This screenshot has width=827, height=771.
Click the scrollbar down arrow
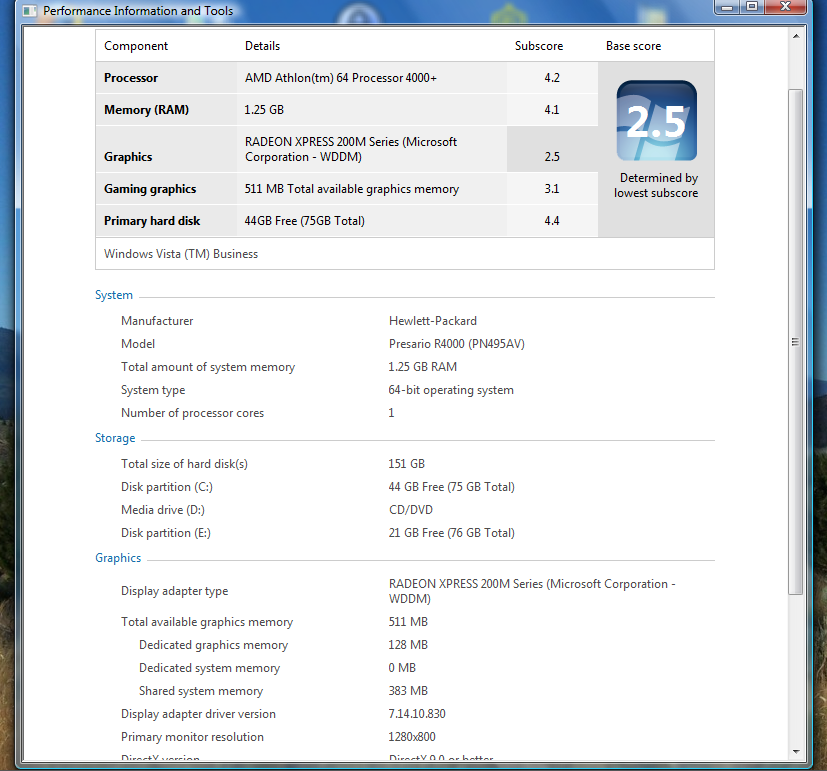pyautogui.click(x=796, y=751)
